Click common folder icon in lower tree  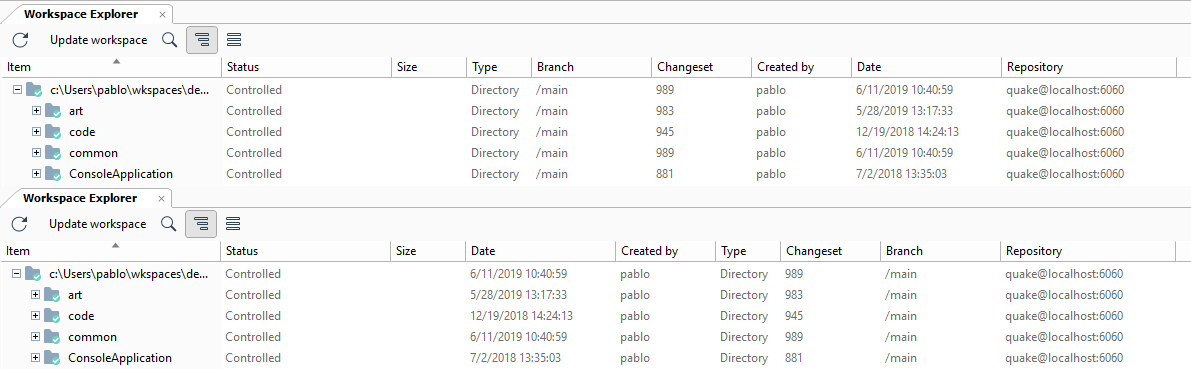[52, 336]
